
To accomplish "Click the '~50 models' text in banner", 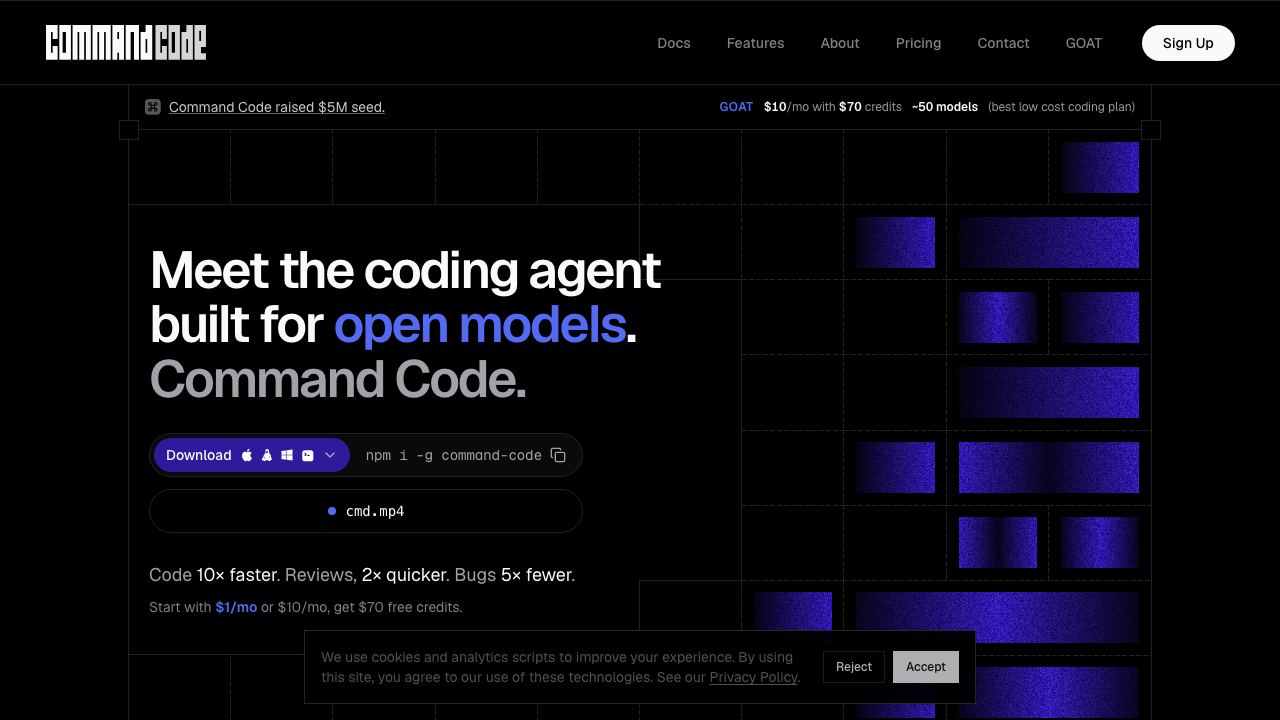I will [945, 107].
